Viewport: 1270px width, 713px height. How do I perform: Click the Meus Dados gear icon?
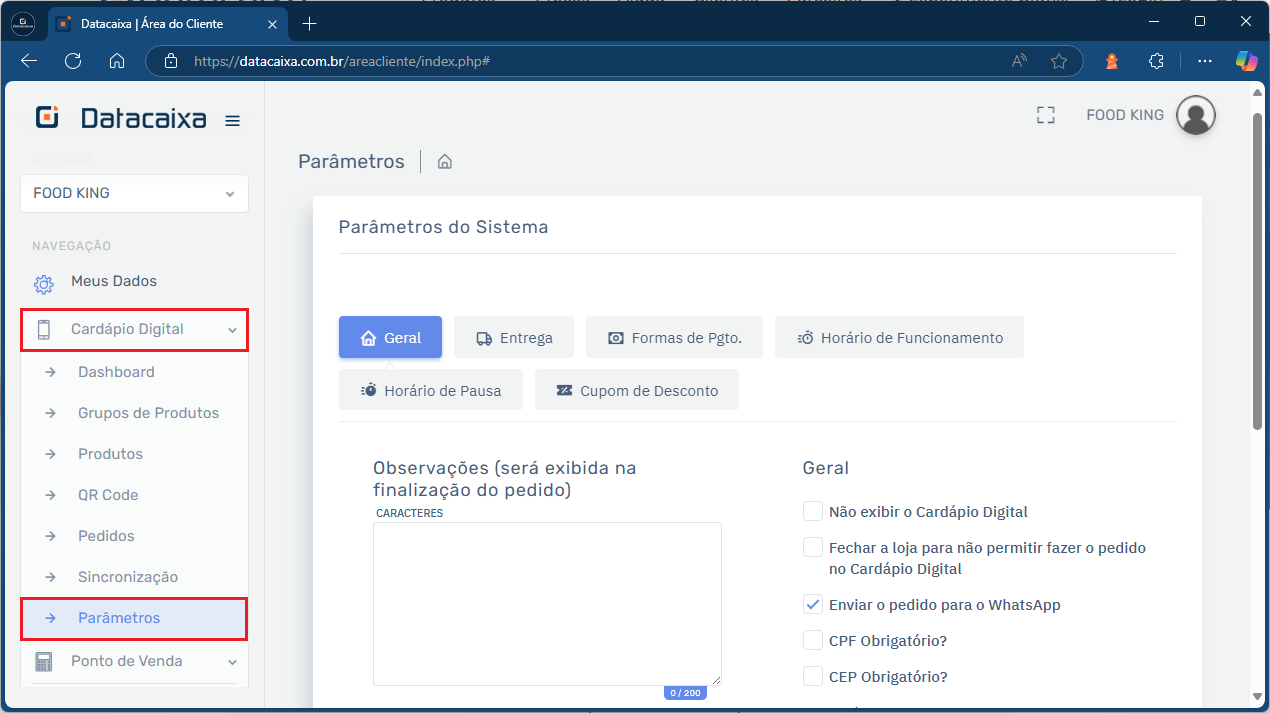43,284
